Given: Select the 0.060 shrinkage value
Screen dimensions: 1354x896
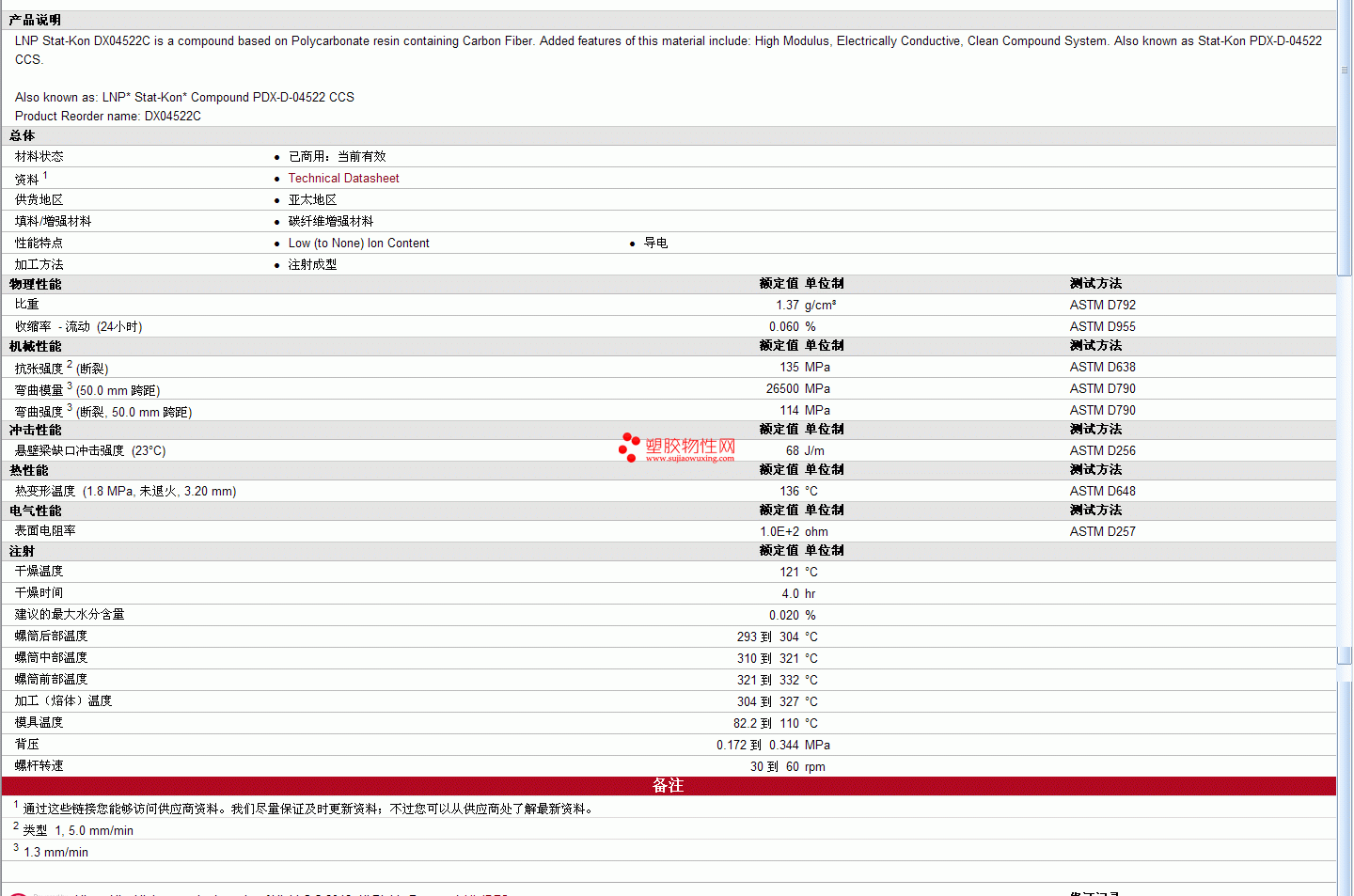Looking at the screenshot, I should point(784,326).
